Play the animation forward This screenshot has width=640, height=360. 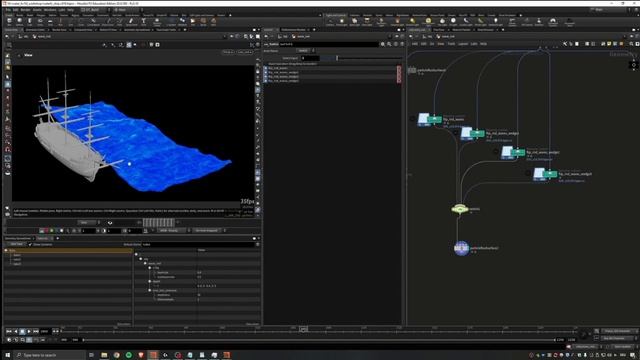point(29,331)
